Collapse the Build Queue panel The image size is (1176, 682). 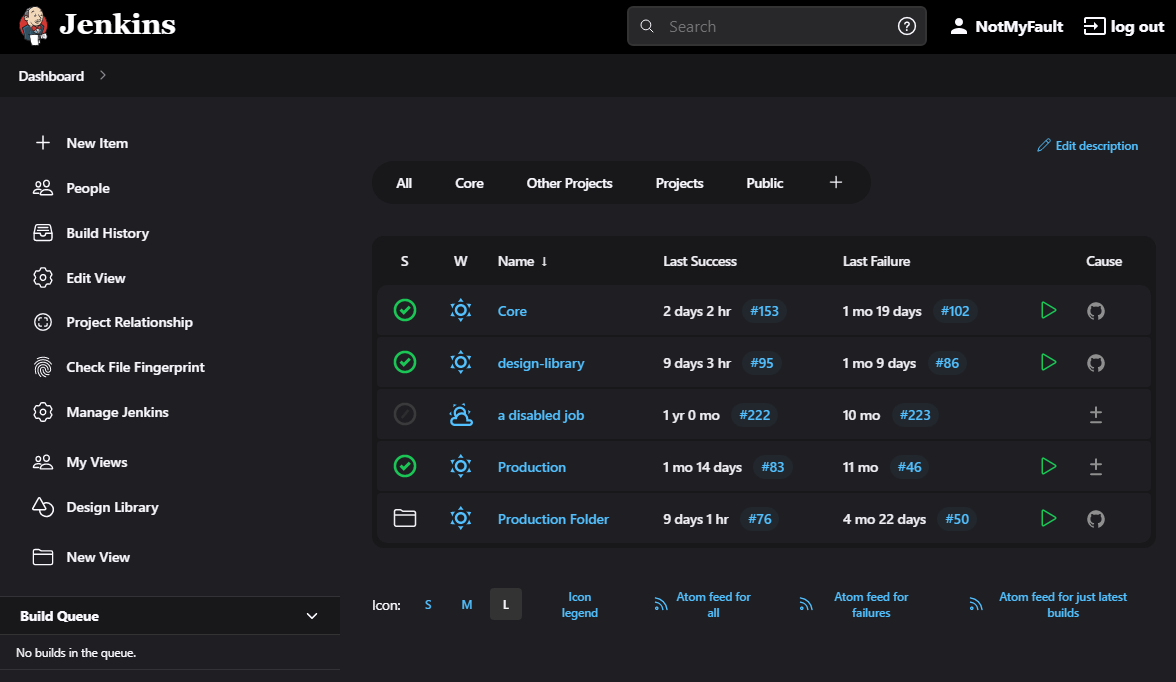pyautogui.click(x=311, y=616)
